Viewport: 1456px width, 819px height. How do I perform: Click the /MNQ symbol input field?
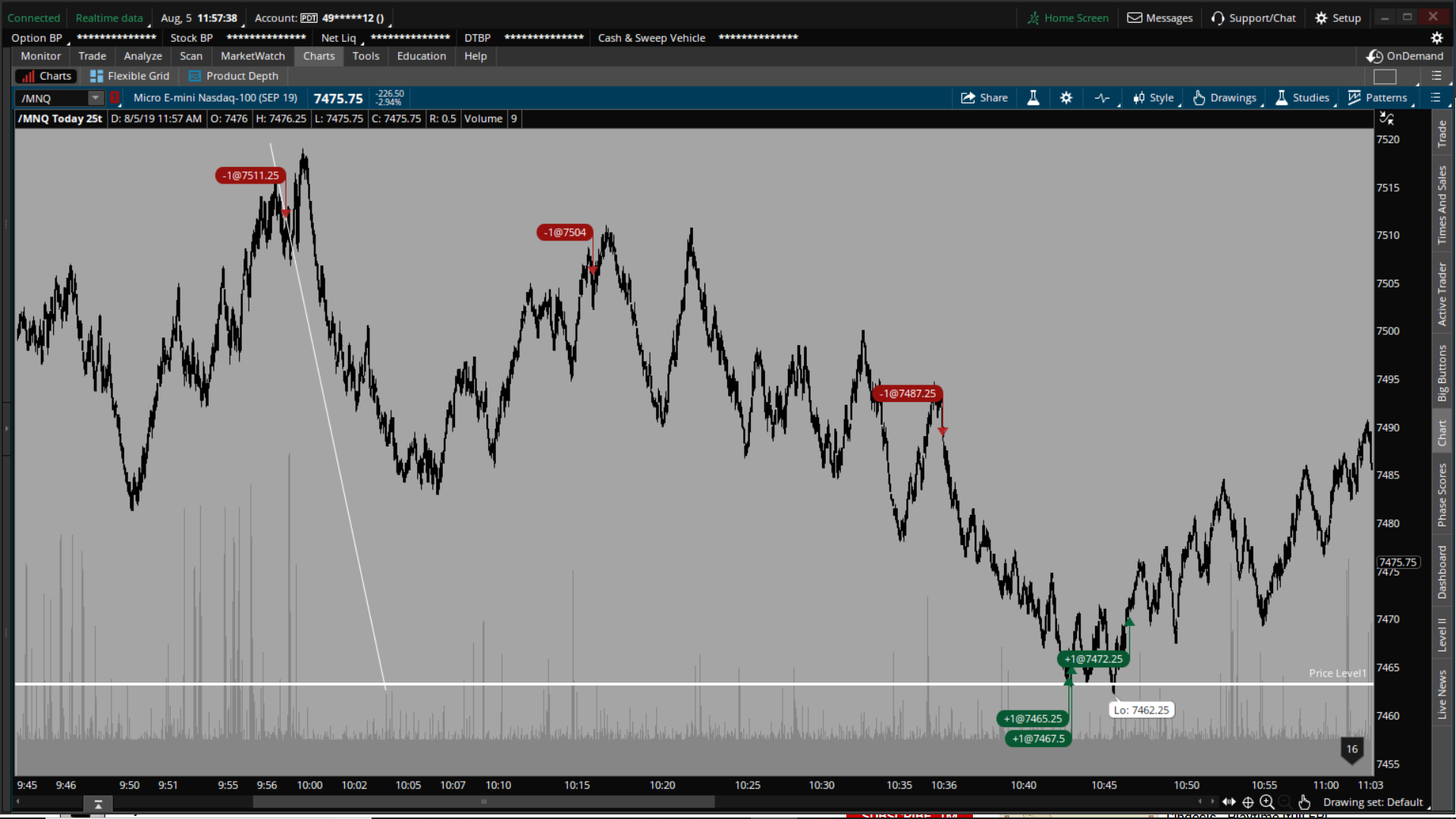coord(52,99)
